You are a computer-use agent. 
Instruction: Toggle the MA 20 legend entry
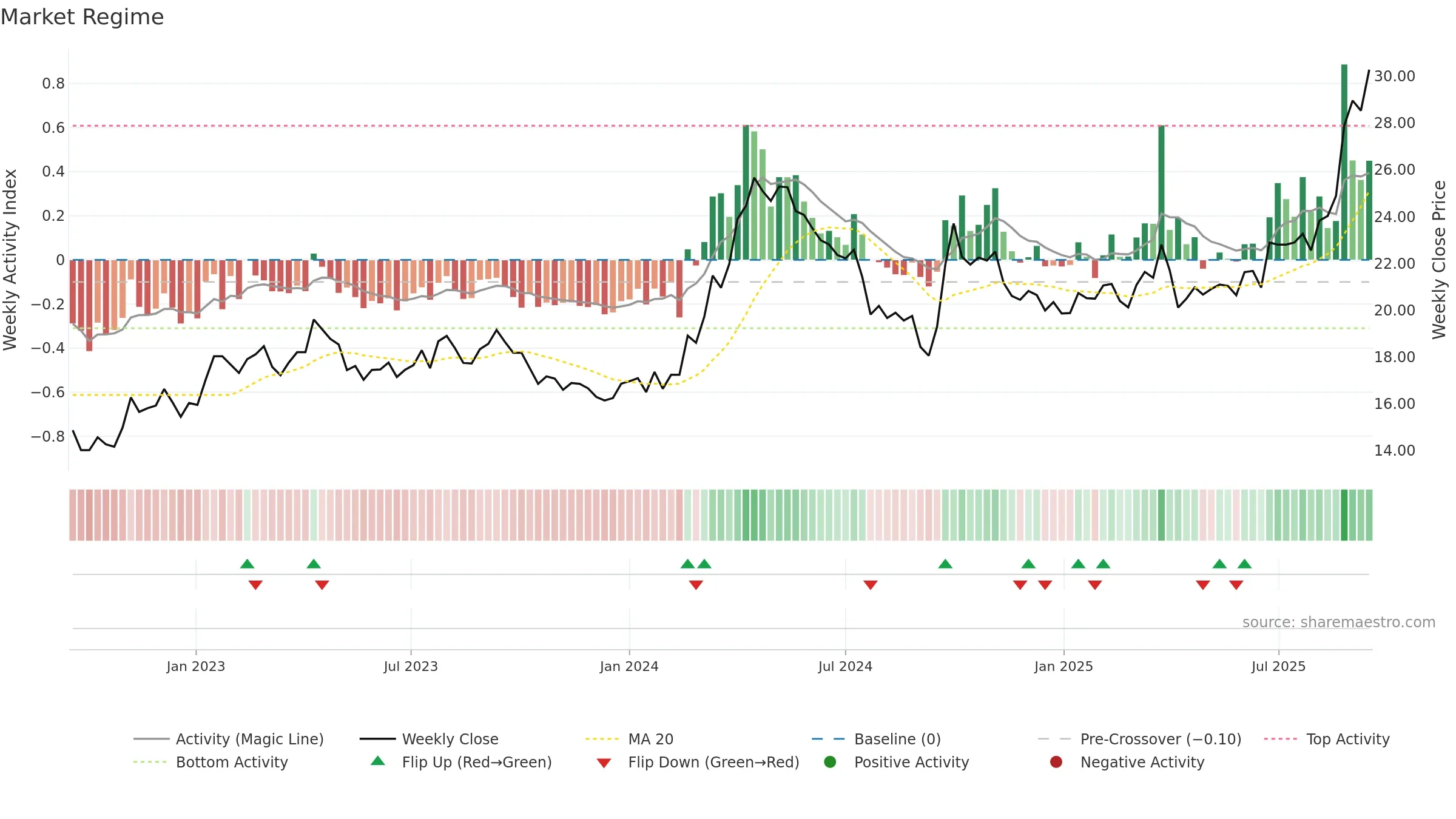tap(629, 739)
